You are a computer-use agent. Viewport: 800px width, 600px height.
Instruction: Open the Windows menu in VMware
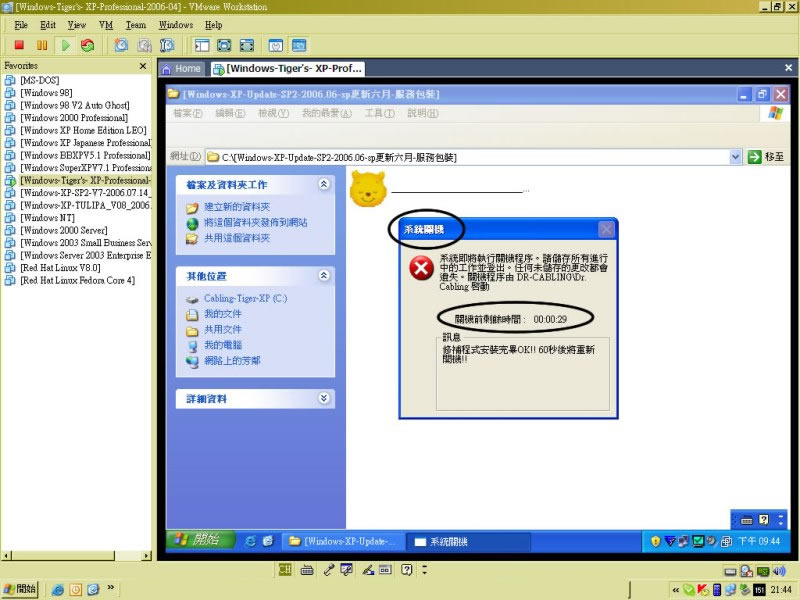tap(176, 25)
